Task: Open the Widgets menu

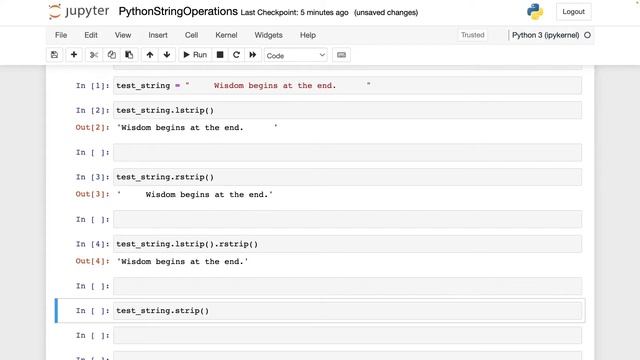Action: tap(268, 35)
